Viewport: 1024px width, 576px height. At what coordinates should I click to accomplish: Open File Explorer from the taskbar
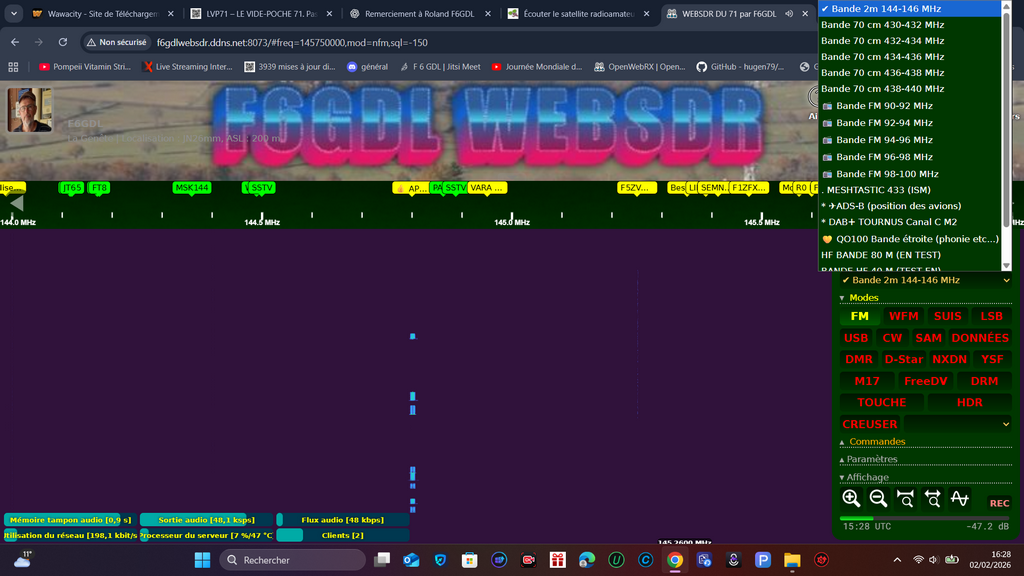792,560
